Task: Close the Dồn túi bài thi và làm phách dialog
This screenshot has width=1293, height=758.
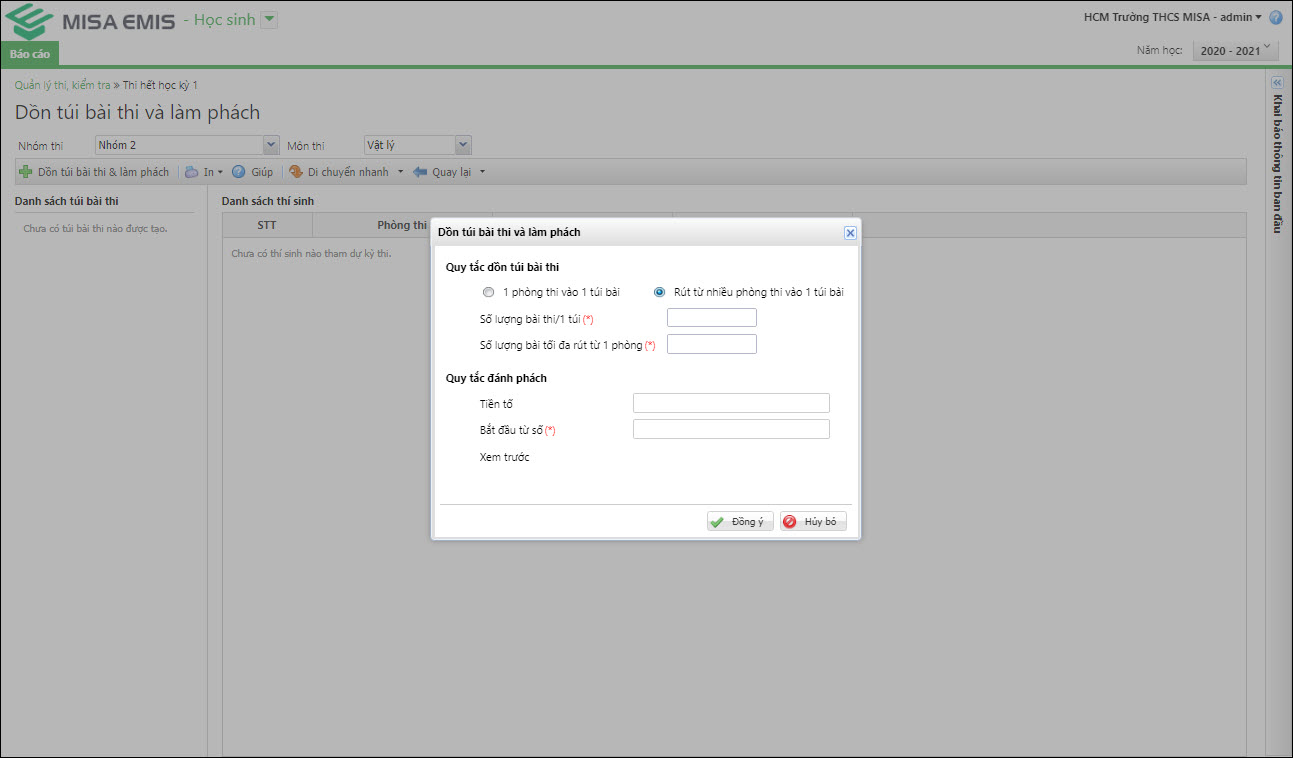Action: (850, 232)
